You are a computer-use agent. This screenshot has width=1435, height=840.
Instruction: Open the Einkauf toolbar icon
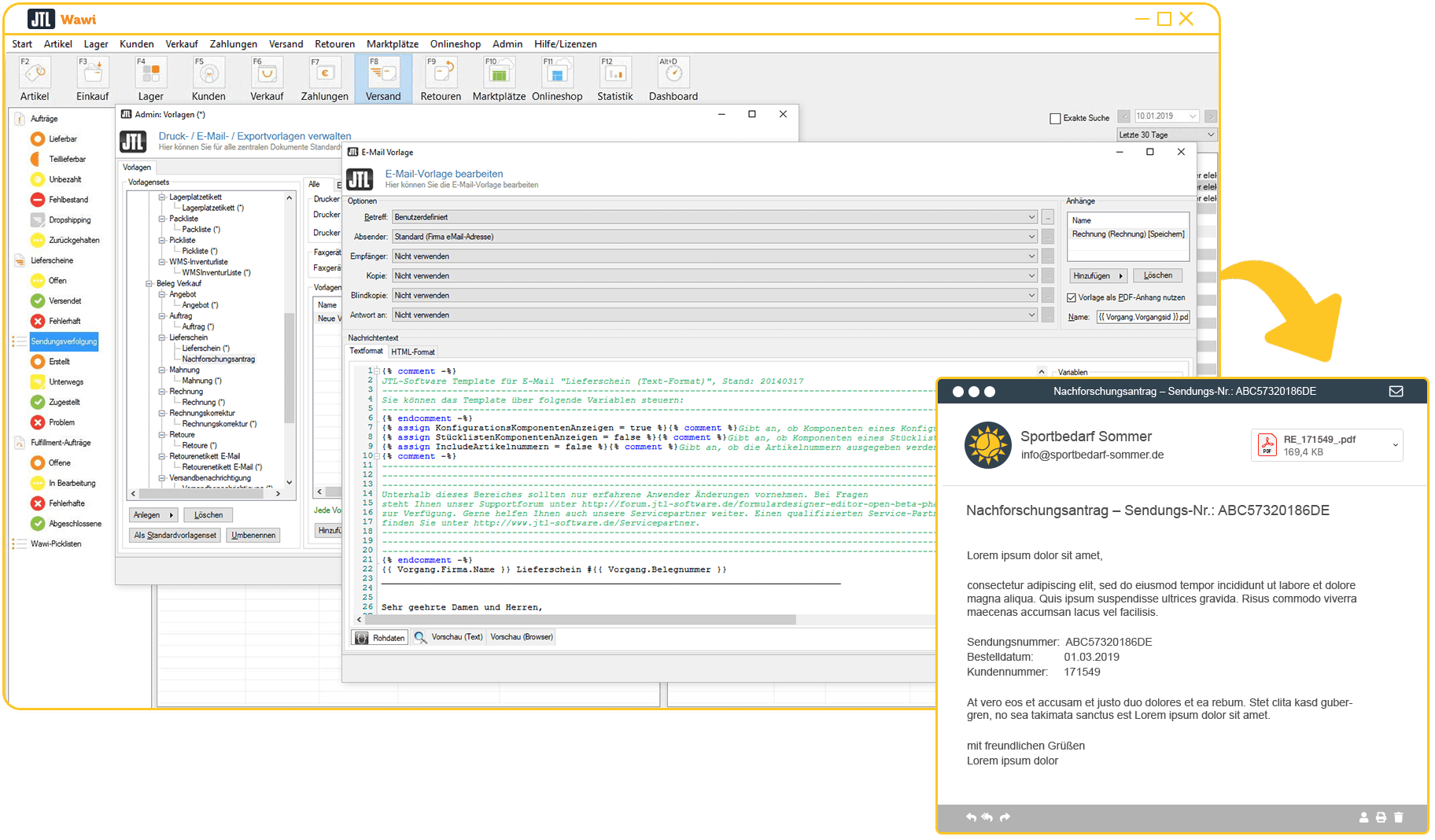(x=93, y=74)
